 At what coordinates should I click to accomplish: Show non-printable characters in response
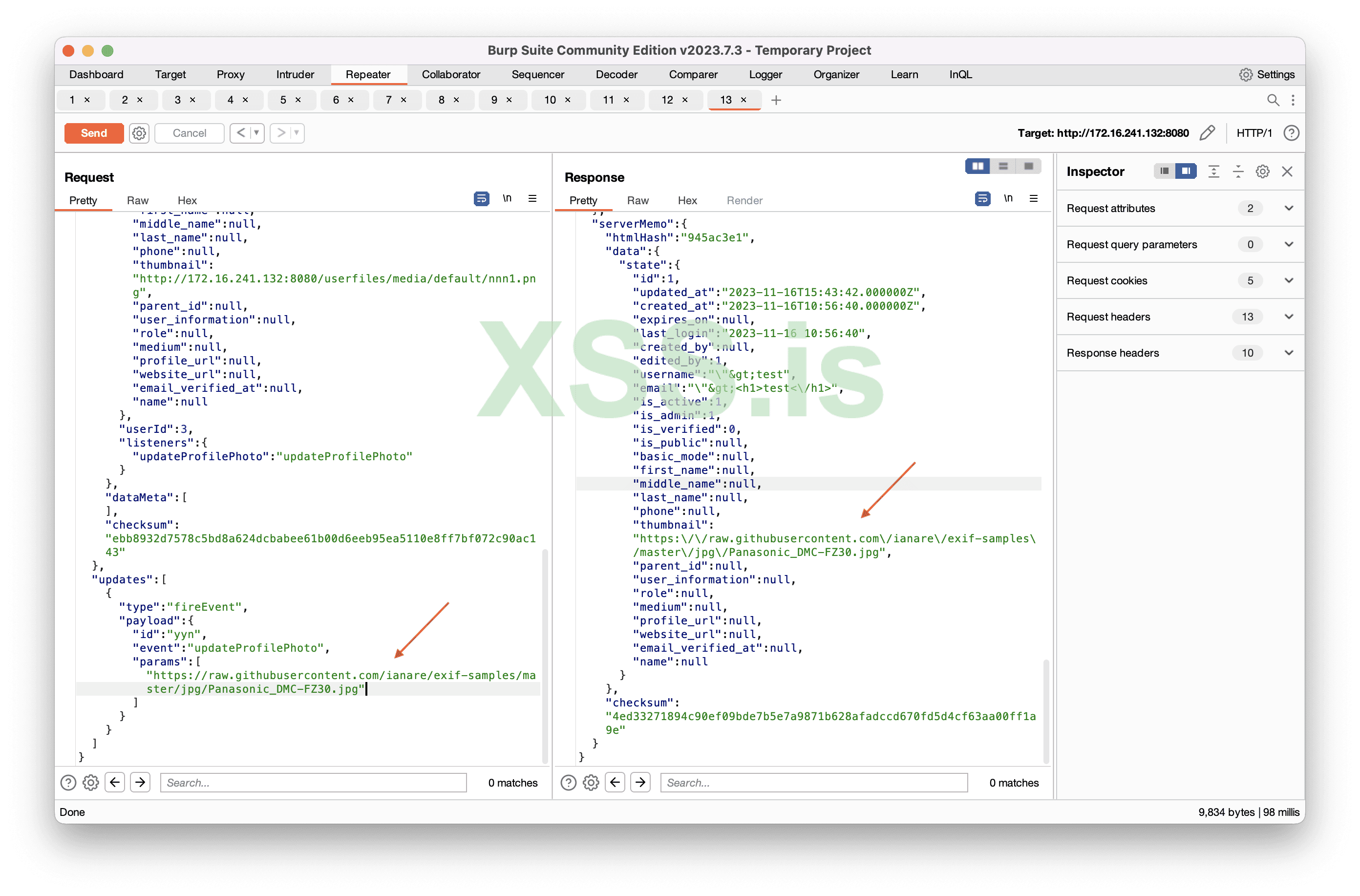click(1008, 199)
